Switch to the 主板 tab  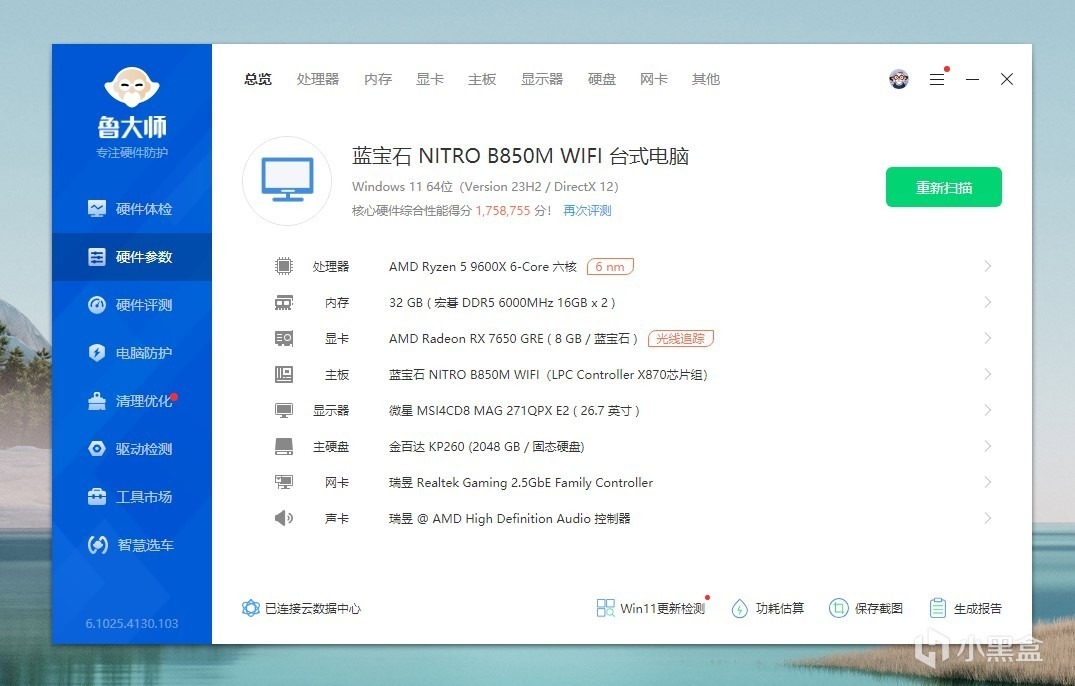[482, 79]
